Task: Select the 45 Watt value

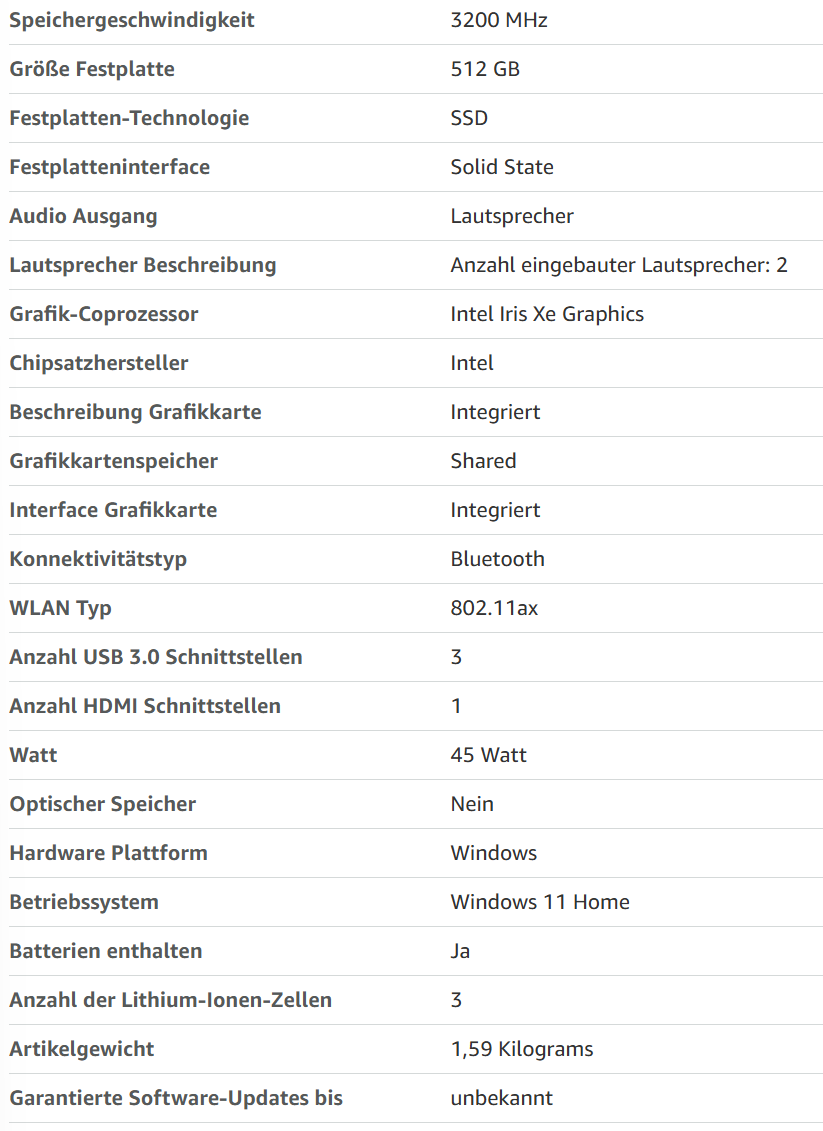Action: click(488, 755)
